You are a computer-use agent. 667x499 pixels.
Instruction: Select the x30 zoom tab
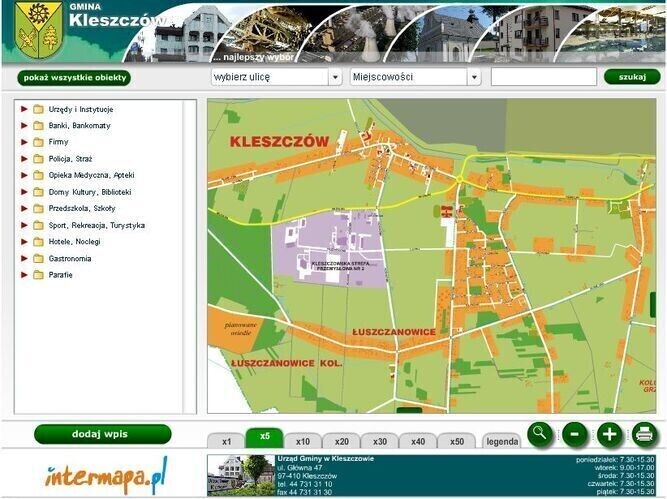pyautogui.click(x=380, y=441)
